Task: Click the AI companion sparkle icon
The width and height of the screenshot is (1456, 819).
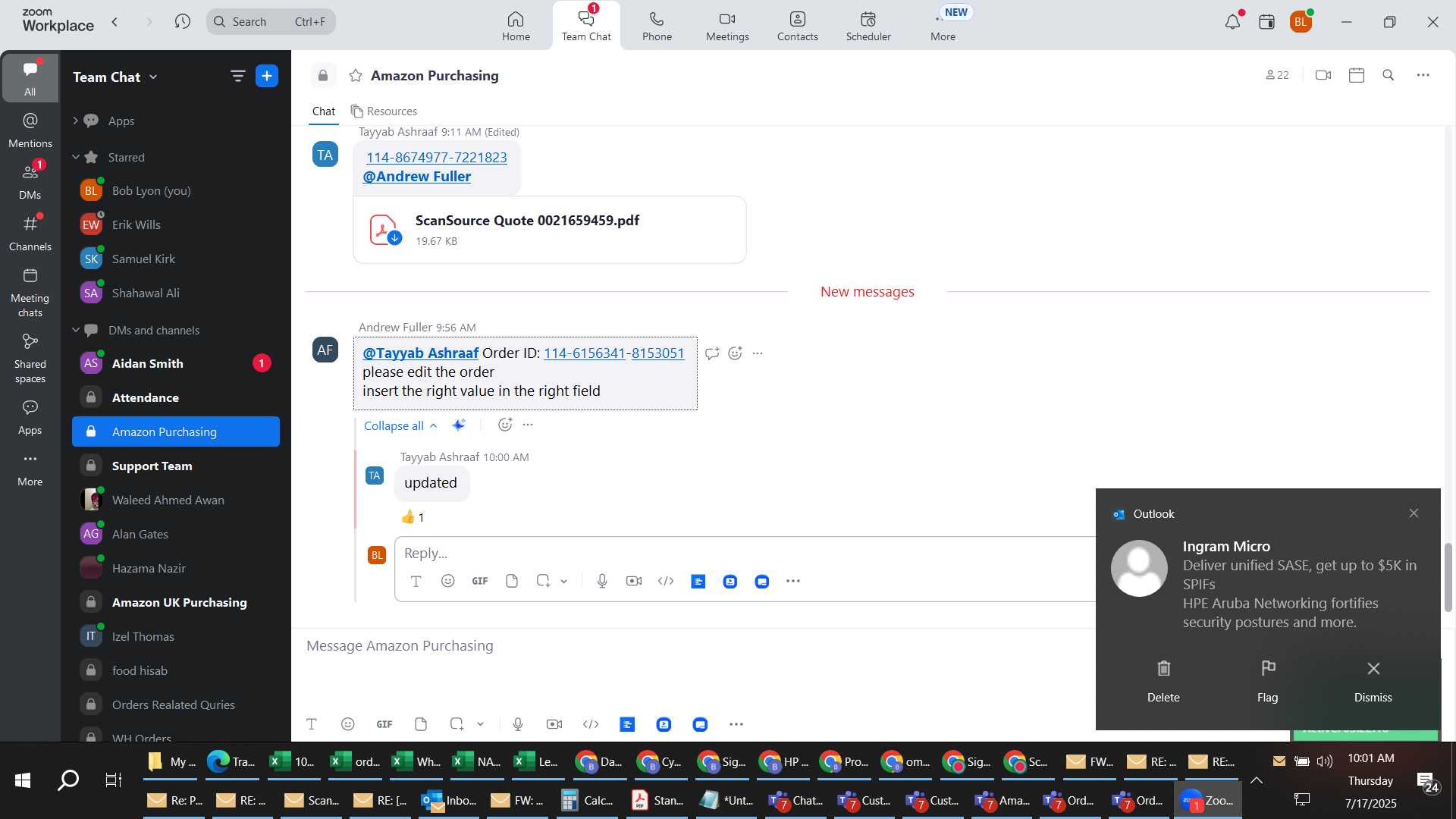Action: point(459,425)
